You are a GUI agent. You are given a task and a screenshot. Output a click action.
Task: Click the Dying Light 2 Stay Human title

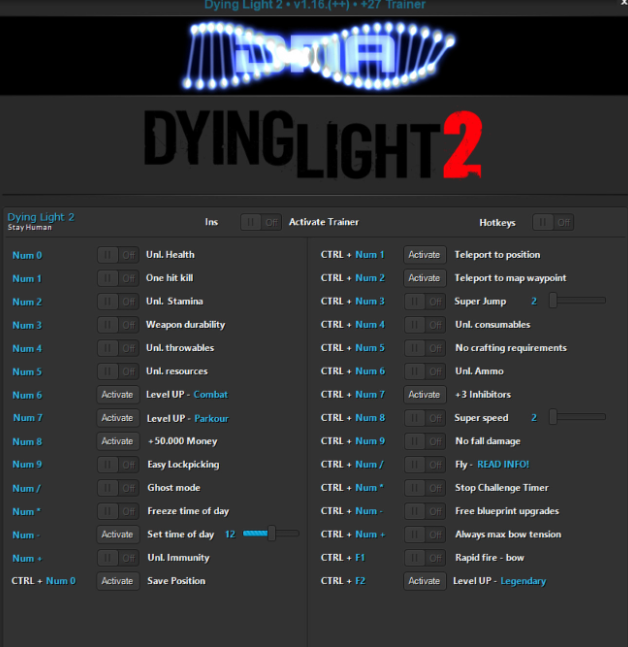pyautogui.click(x=41, y=222)
